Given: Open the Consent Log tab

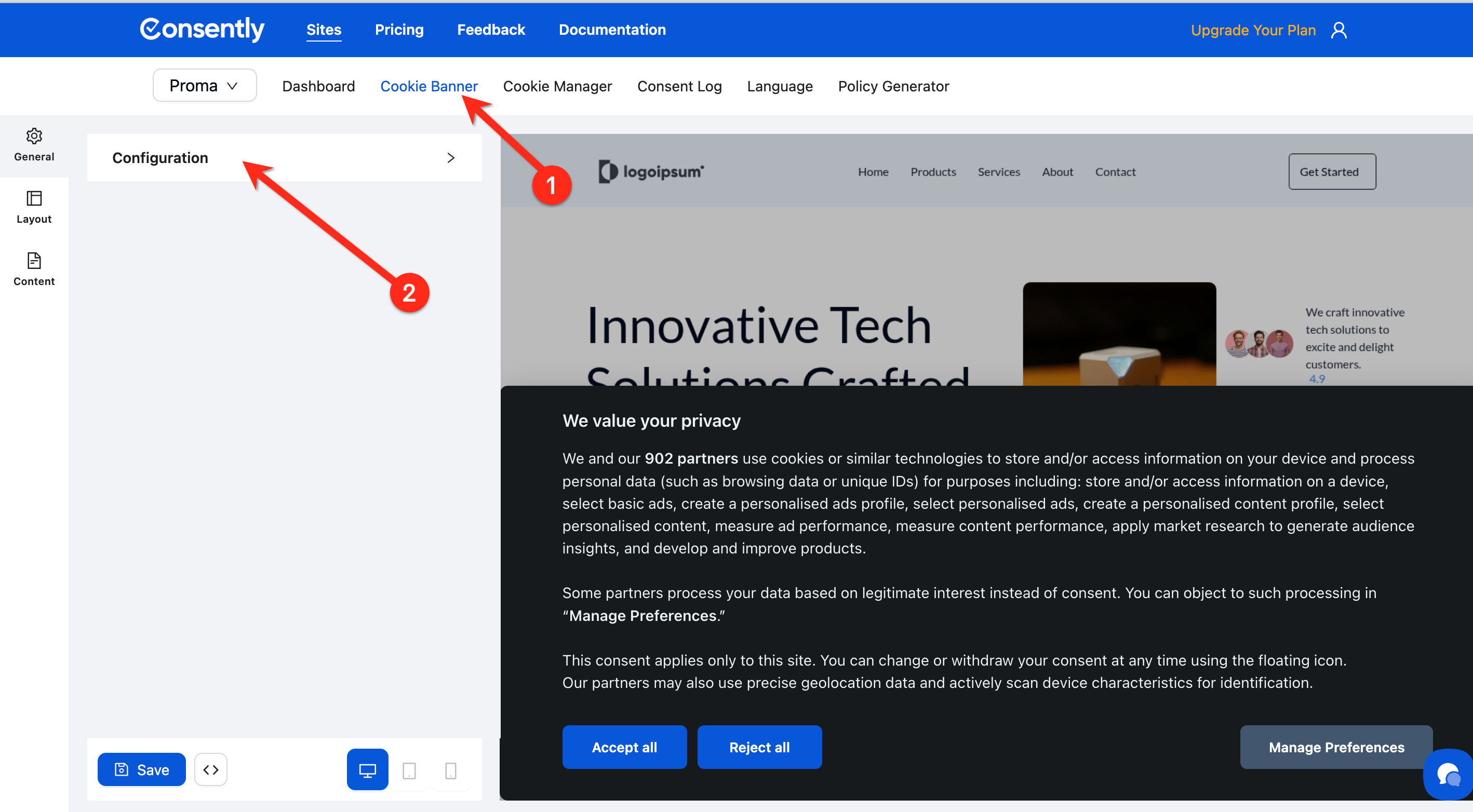Looking at the screenshot, I should (x=679, y=86).
